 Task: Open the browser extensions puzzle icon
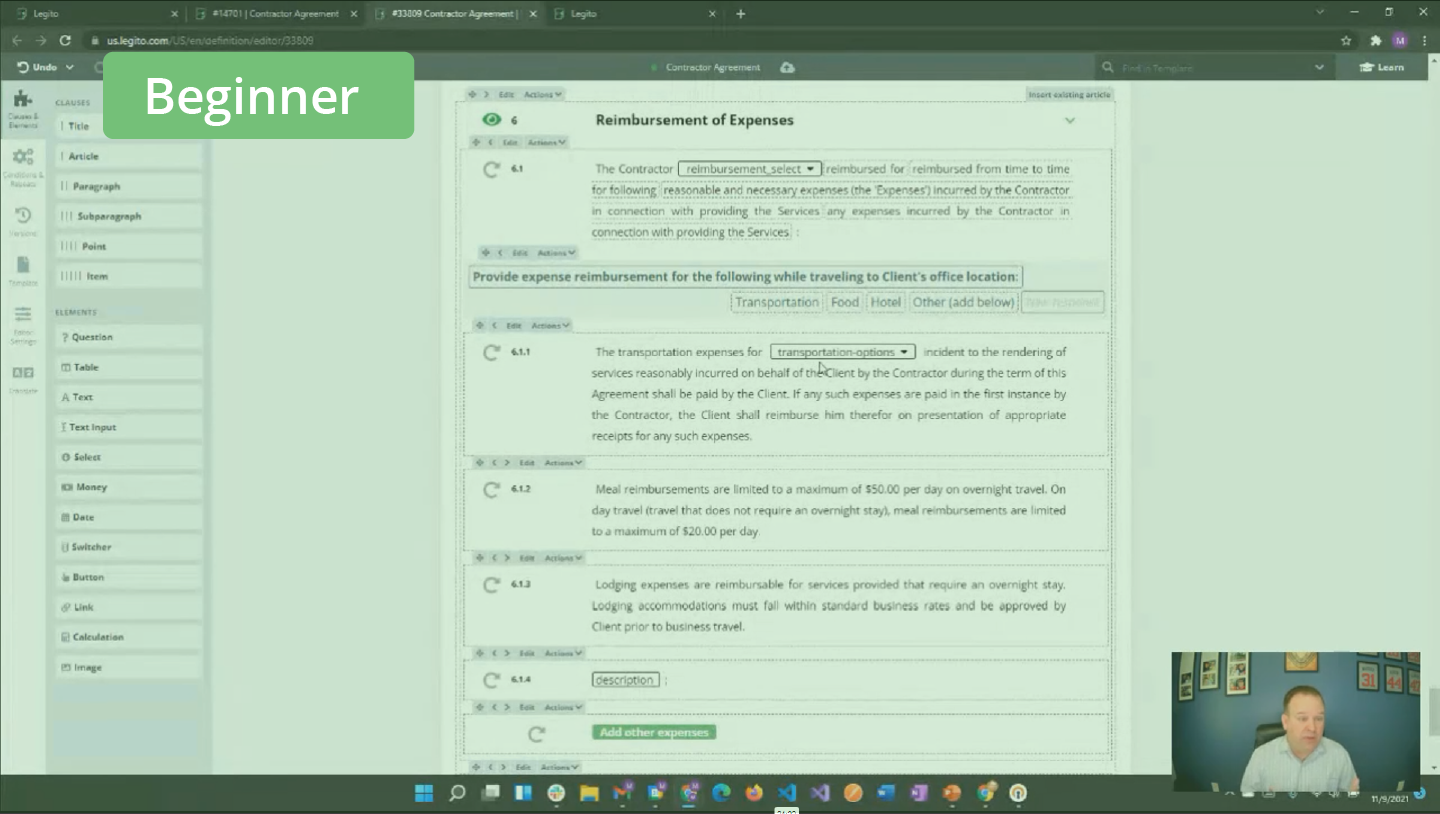[1375, 40]
